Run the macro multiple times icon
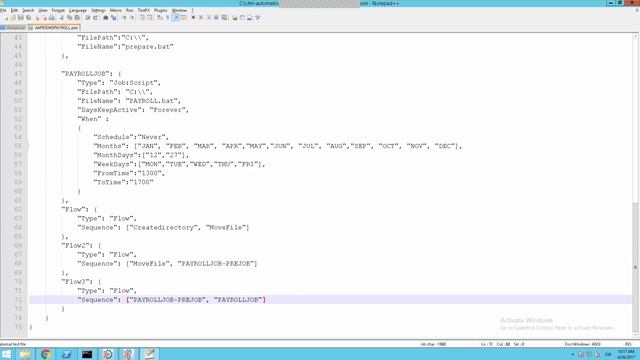640x360 pixels. tap(216, 18)
